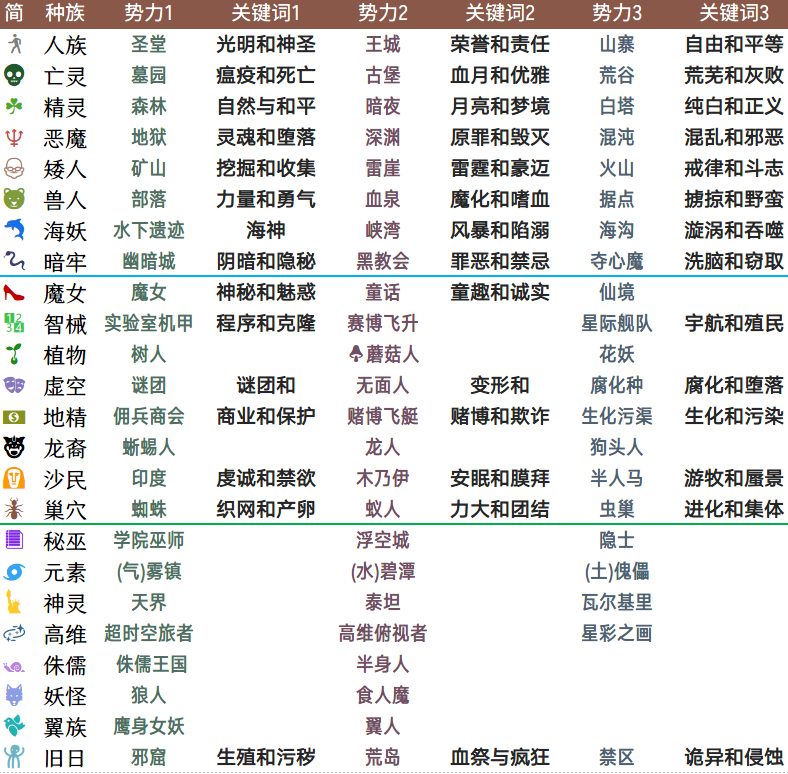The height and width of the screenshot is (774, 788).
Task: Click the theater masks icon beside 虚空
Action: click(14, 385)
